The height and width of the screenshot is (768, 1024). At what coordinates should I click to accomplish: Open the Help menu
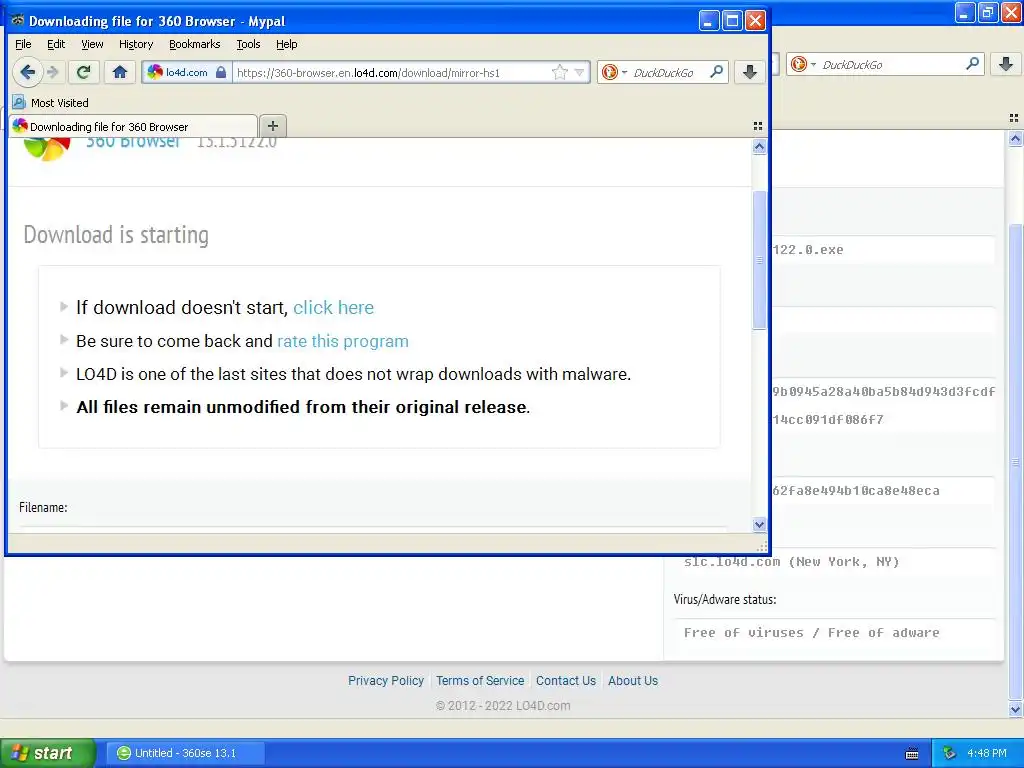287,44
